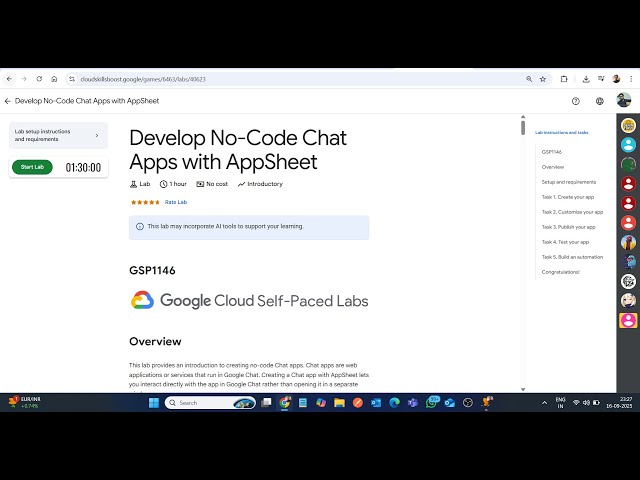Open the language globe icon
This screenshot has height=480, width=640.
pos(600,101)
